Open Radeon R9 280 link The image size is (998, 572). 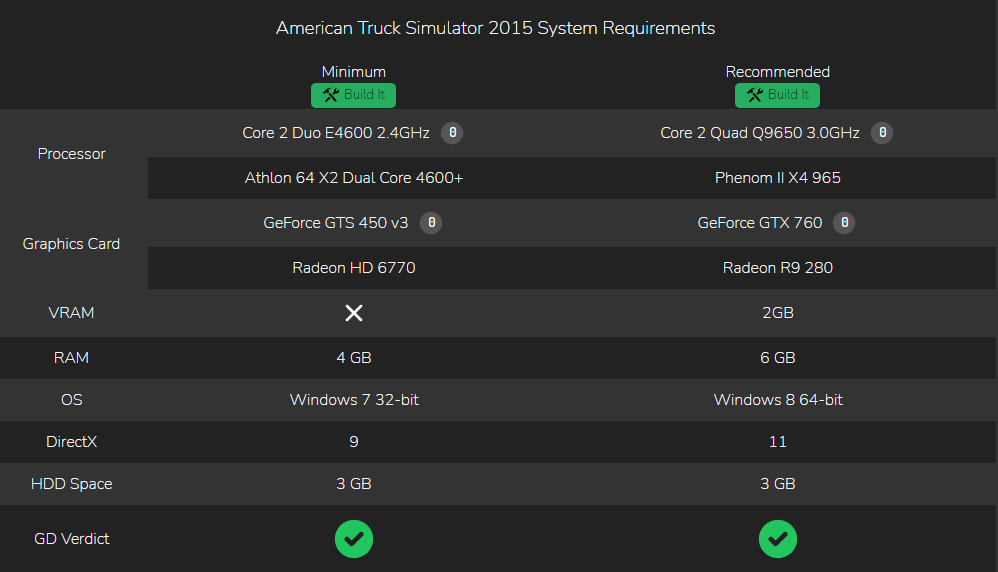(778, 268)
